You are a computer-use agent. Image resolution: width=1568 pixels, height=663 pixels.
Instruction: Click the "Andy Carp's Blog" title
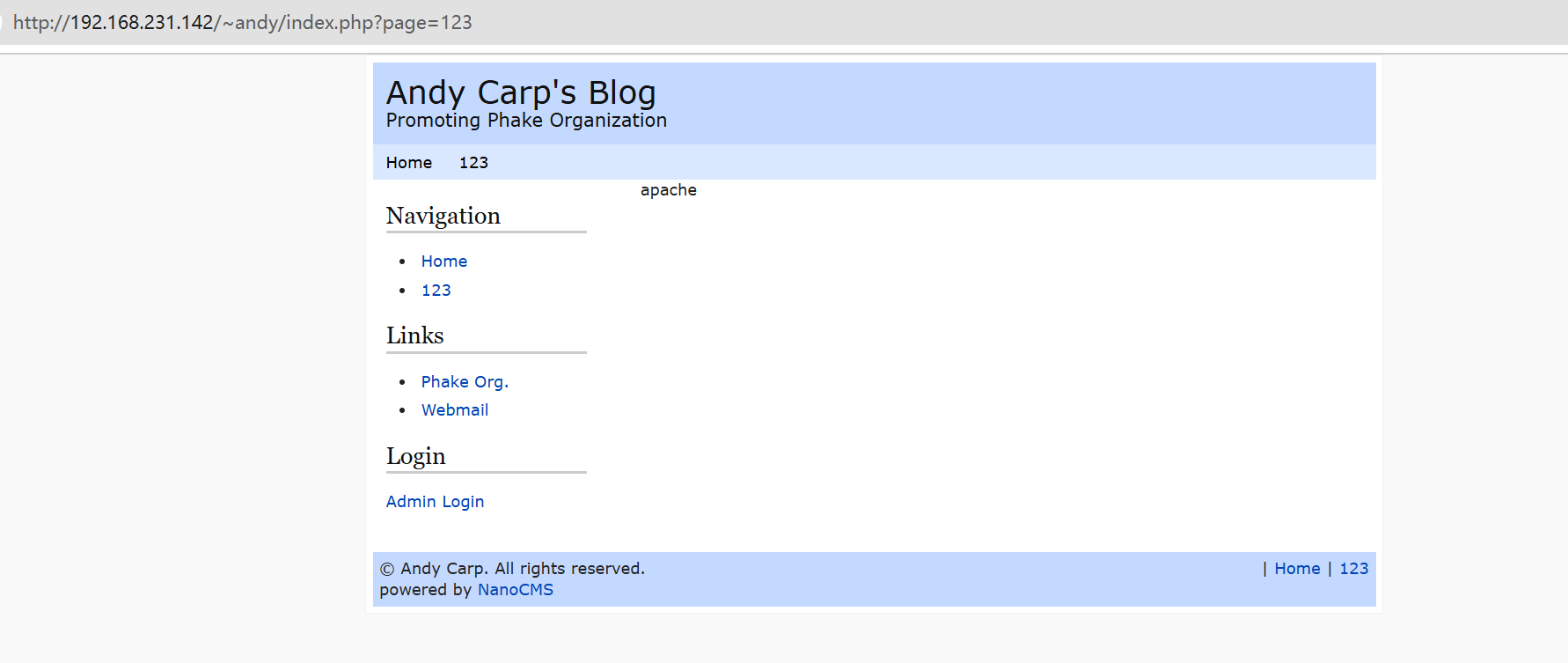point(521,92)
